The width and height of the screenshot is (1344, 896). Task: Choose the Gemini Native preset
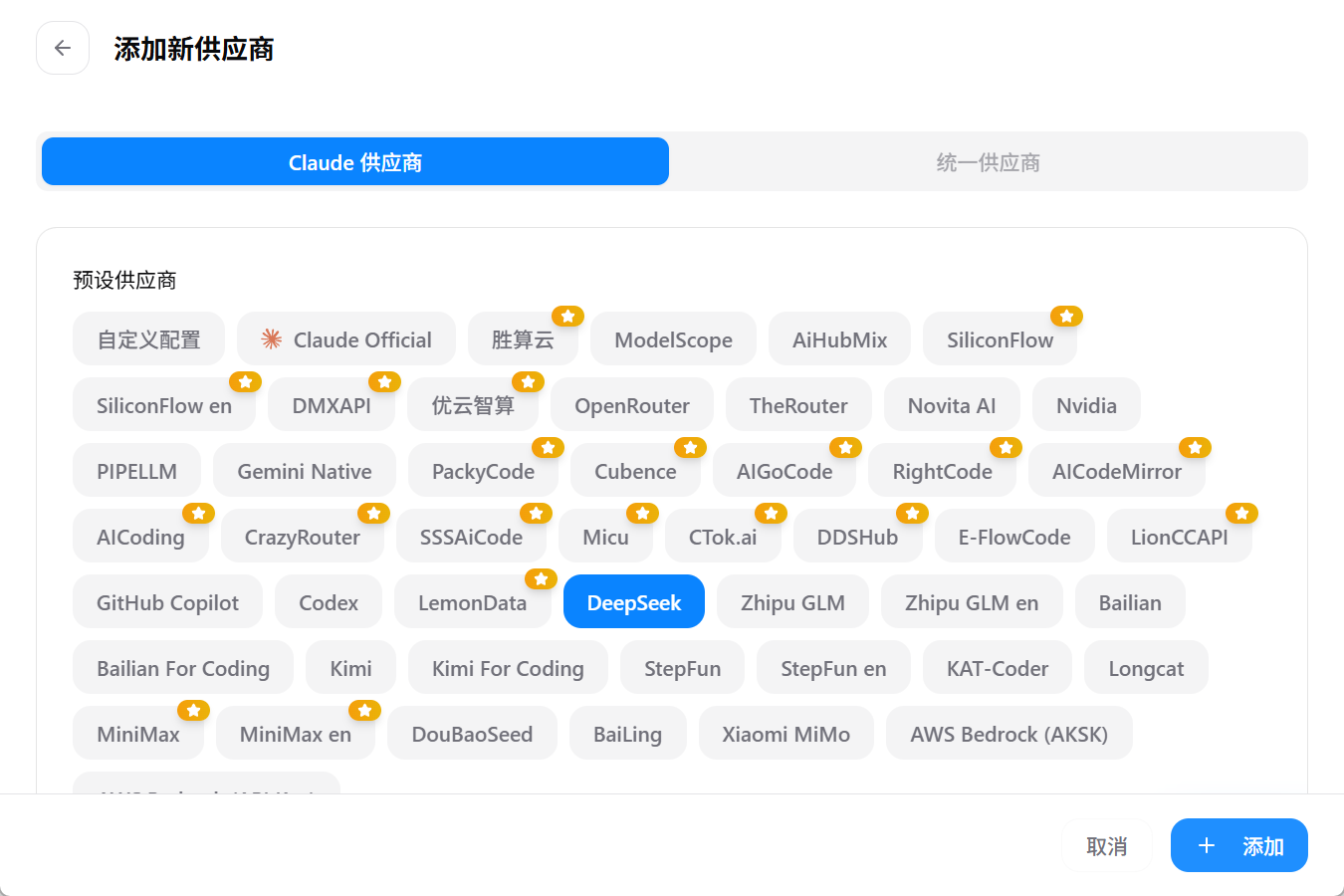[x=305, y=471]
